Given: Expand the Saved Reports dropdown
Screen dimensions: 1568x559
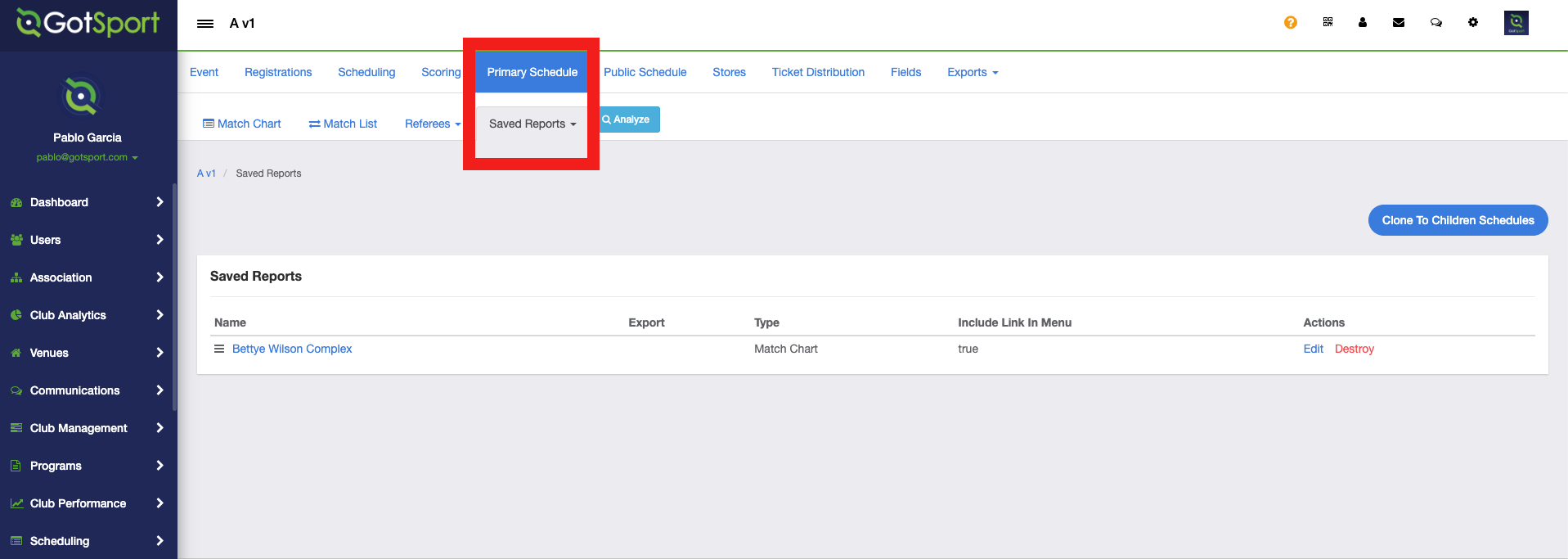Looking at the screenshot, I should click(x=532, y=124).
